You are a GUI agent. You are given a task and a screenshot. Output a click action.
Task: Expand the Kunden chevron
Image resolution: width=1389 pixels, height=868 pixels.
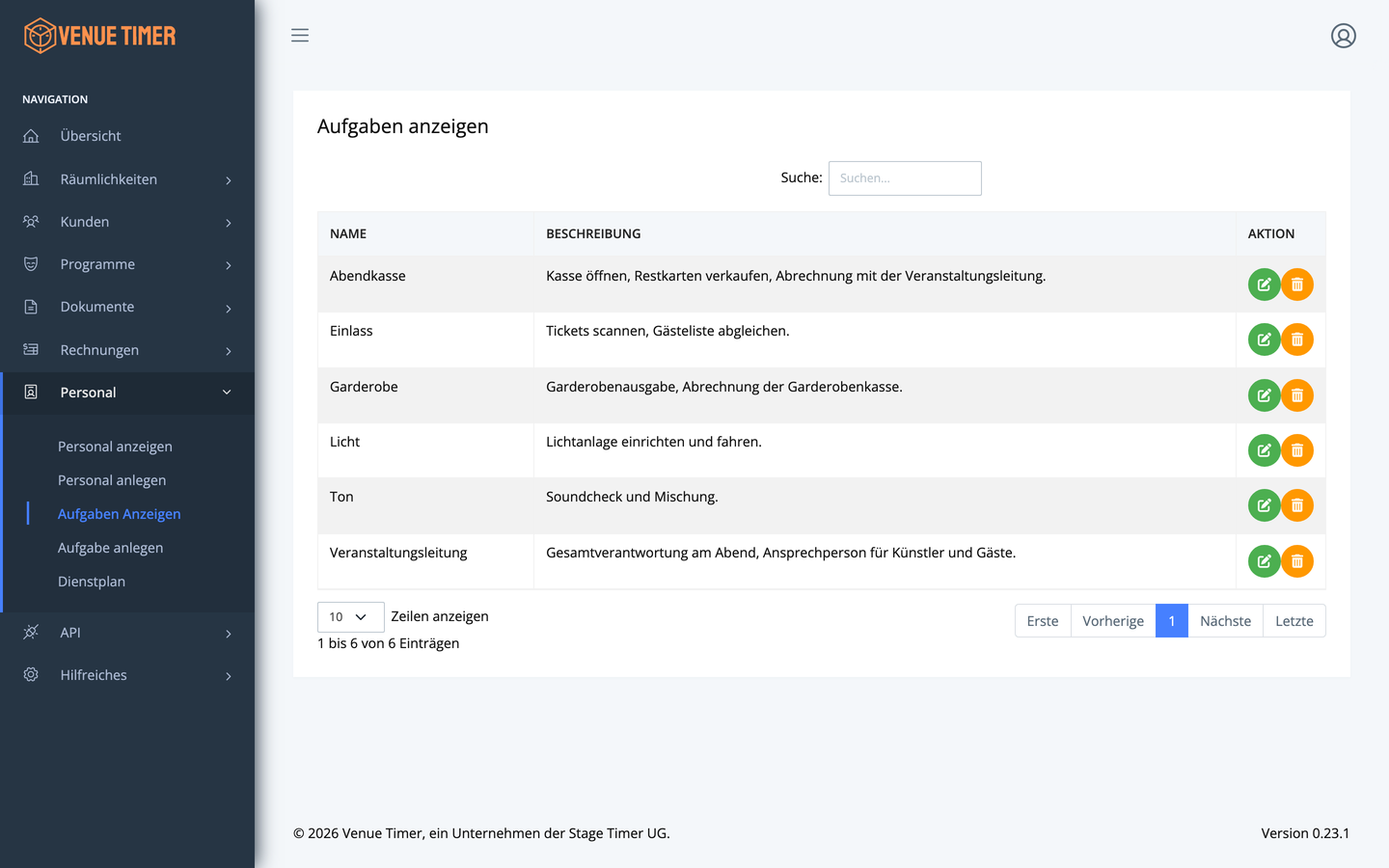click(229, 223)
